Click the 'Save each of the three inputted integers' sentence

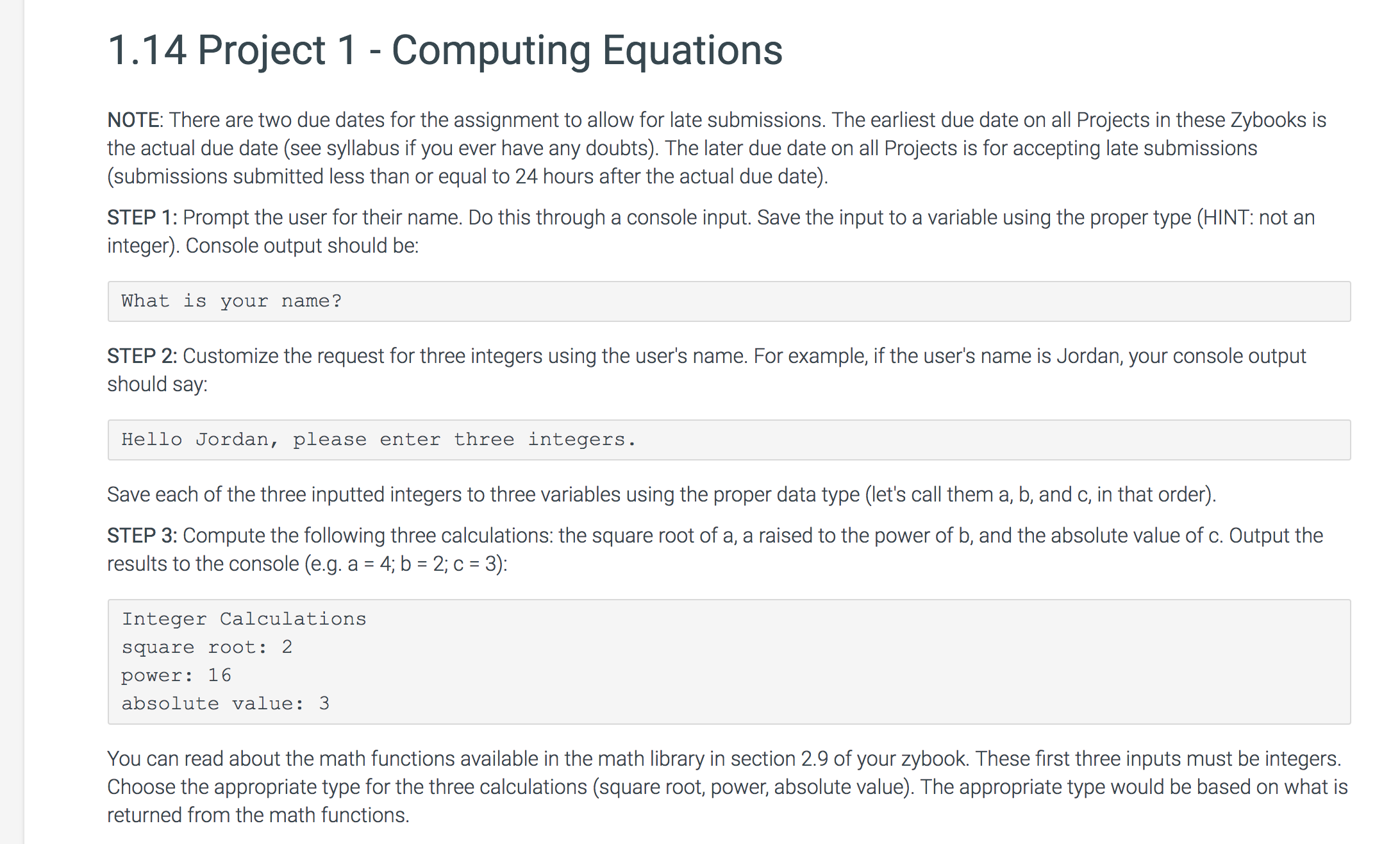point(662,494)
